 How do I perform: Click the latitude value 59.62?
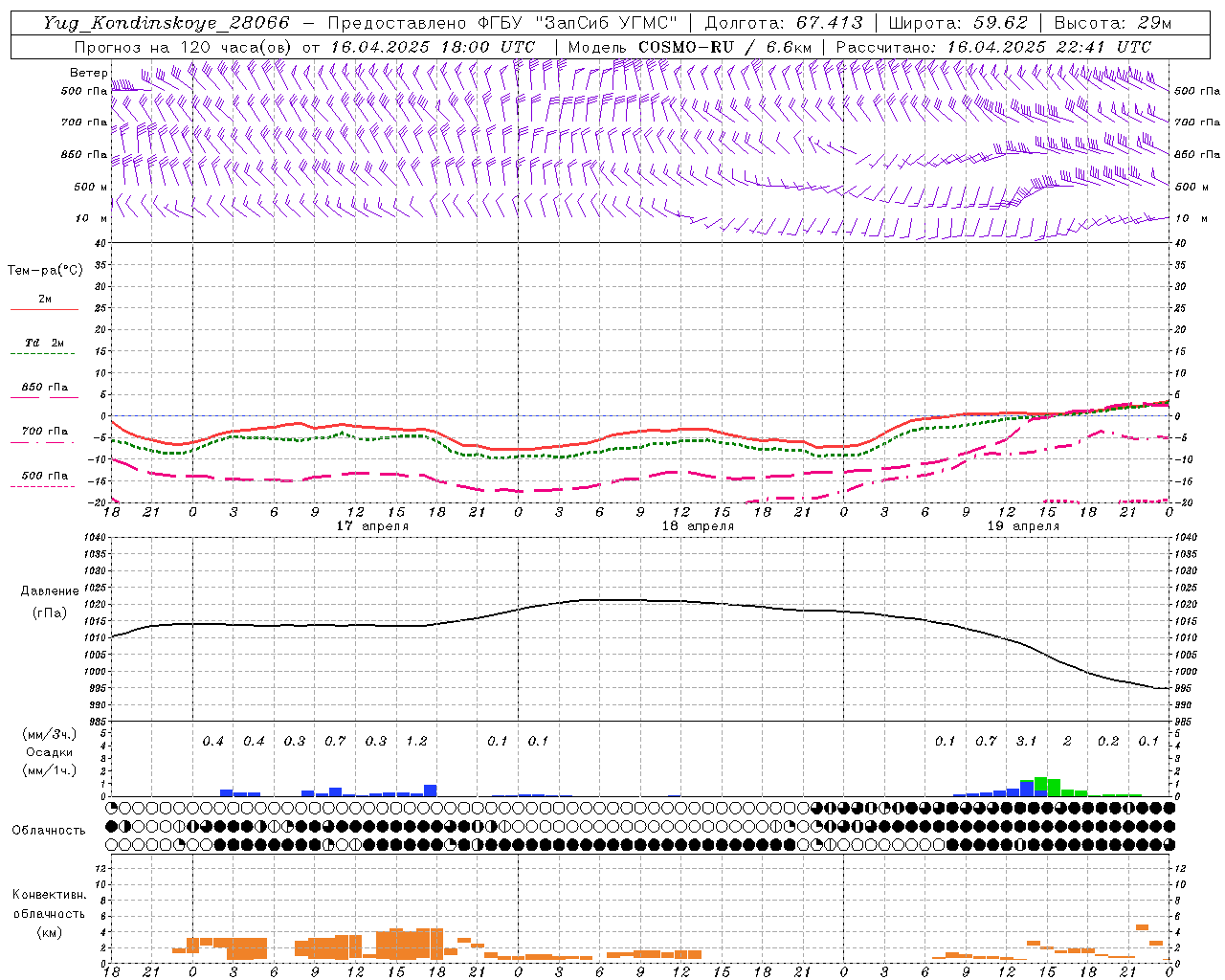click(1000, 23)
